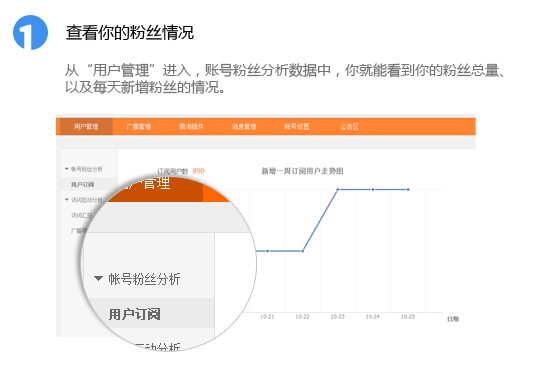Click the 10-21 date axis label
This screenshot has height=380, width=551.
267,317
